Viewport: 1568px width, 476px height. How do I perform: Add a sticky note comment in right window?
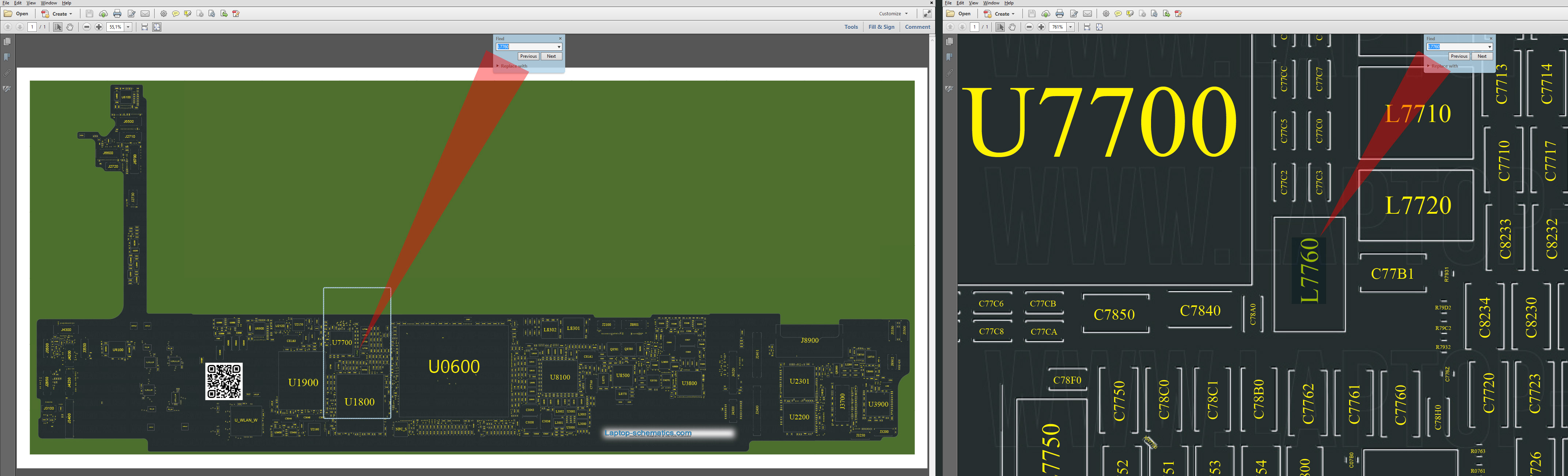(x=1117, y=14)
